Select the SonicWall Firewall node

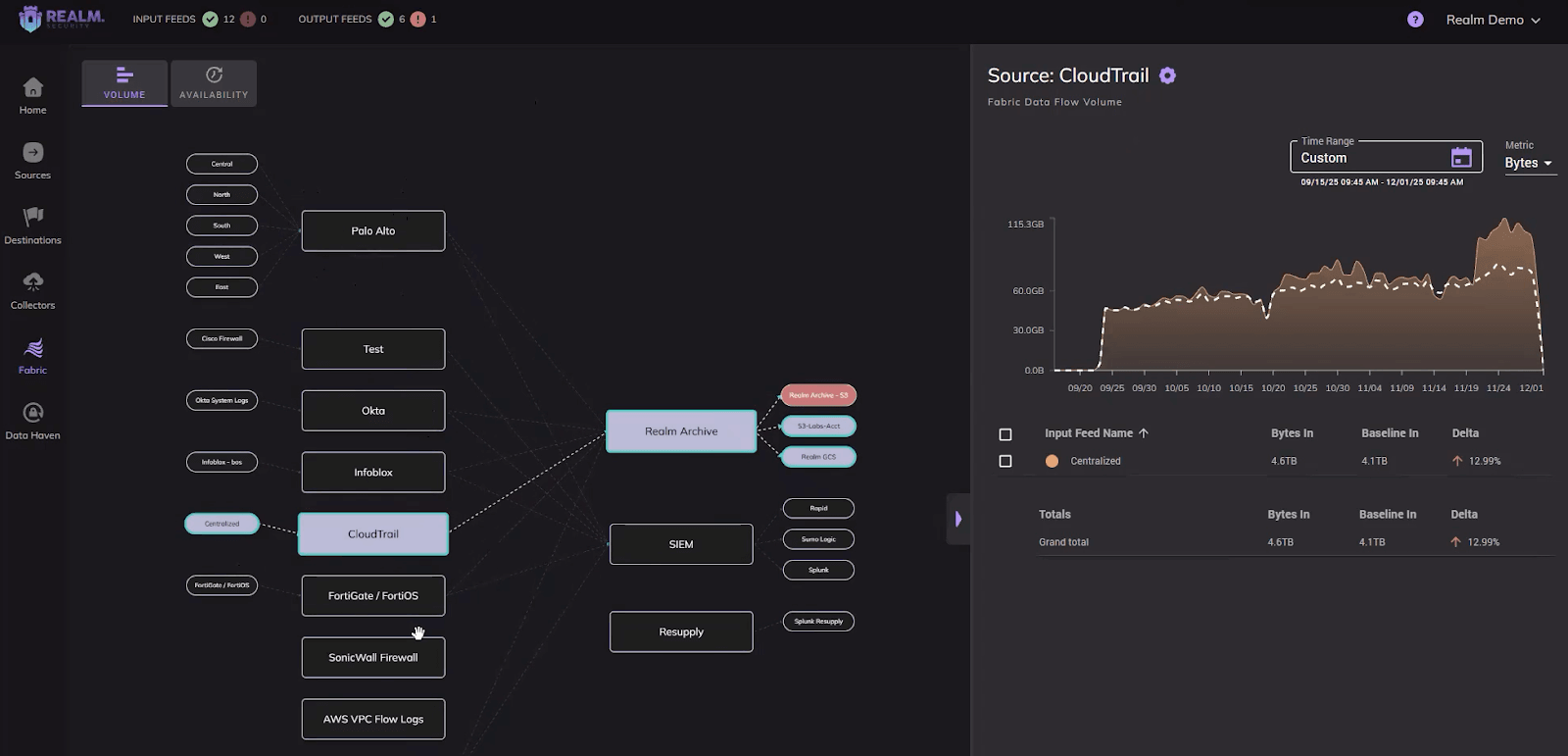pos(373,658)
